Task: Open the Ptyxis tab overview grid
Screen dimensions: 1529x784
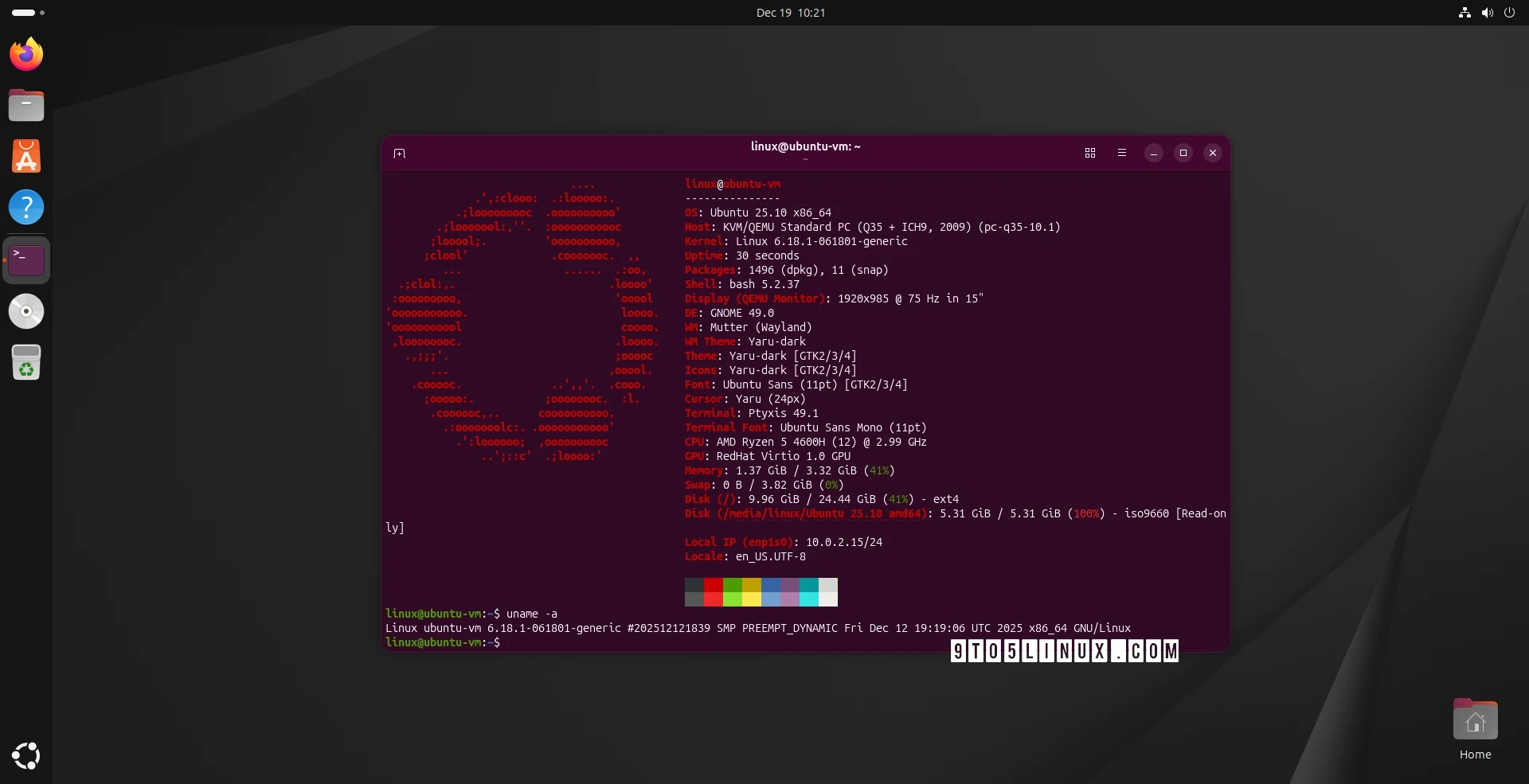Action: 1089,153
